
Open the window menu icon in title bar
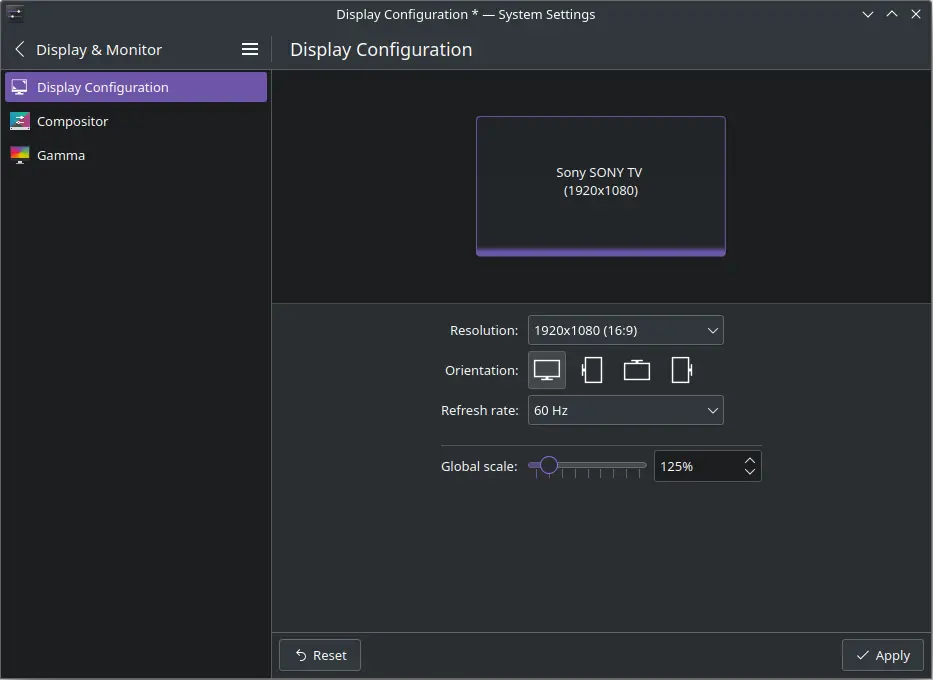[15, 14]
